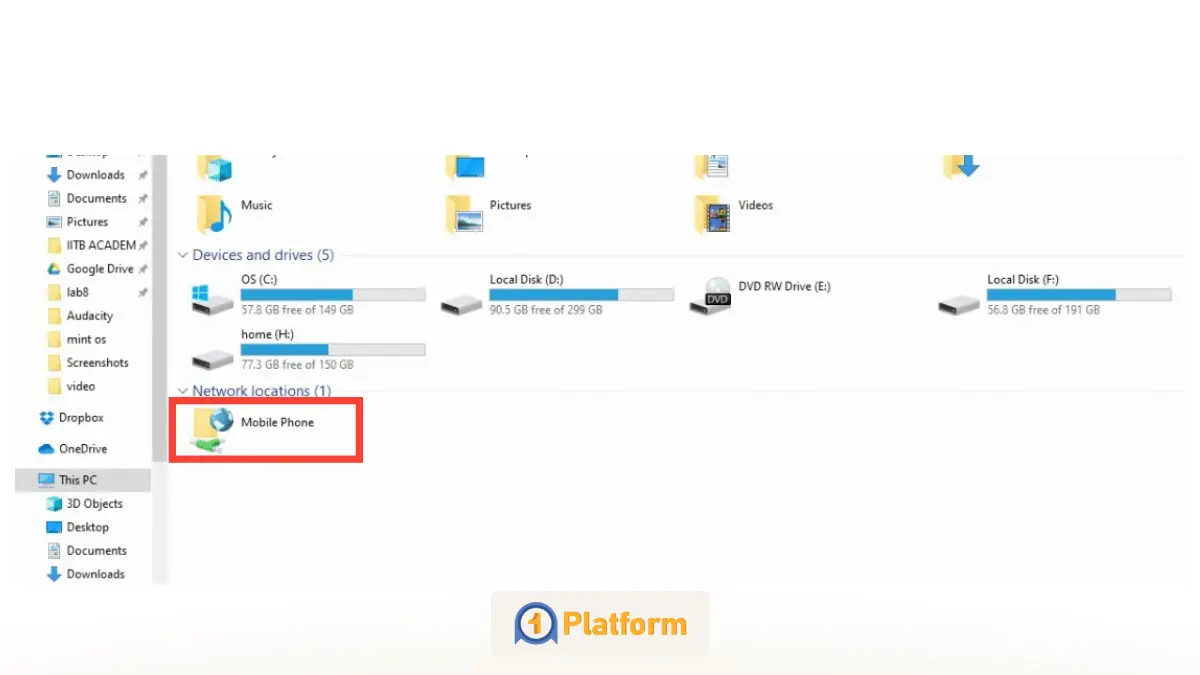Collapse the Devices and drives group

click(181, 256)
